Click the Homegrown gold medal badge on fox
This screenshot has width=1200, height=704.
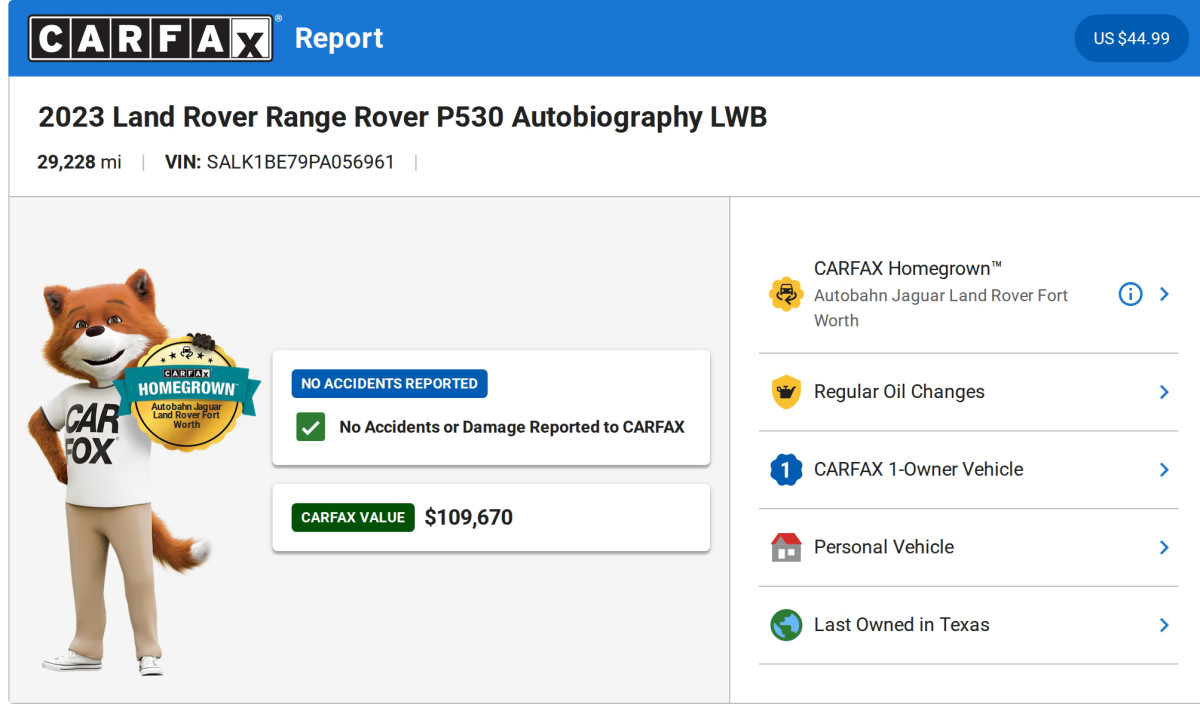tap(187, 393)
